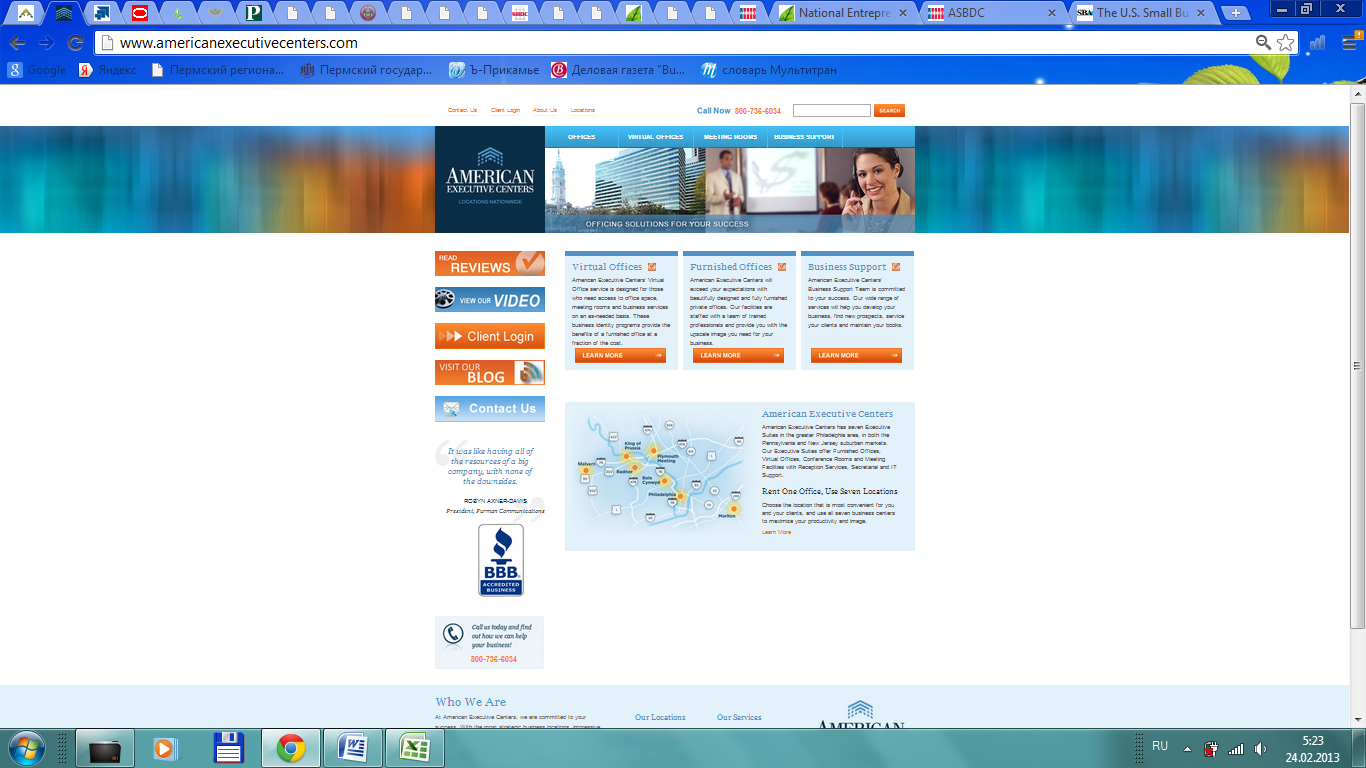Close the ASBDC tab

click(x=1052, y=13)
